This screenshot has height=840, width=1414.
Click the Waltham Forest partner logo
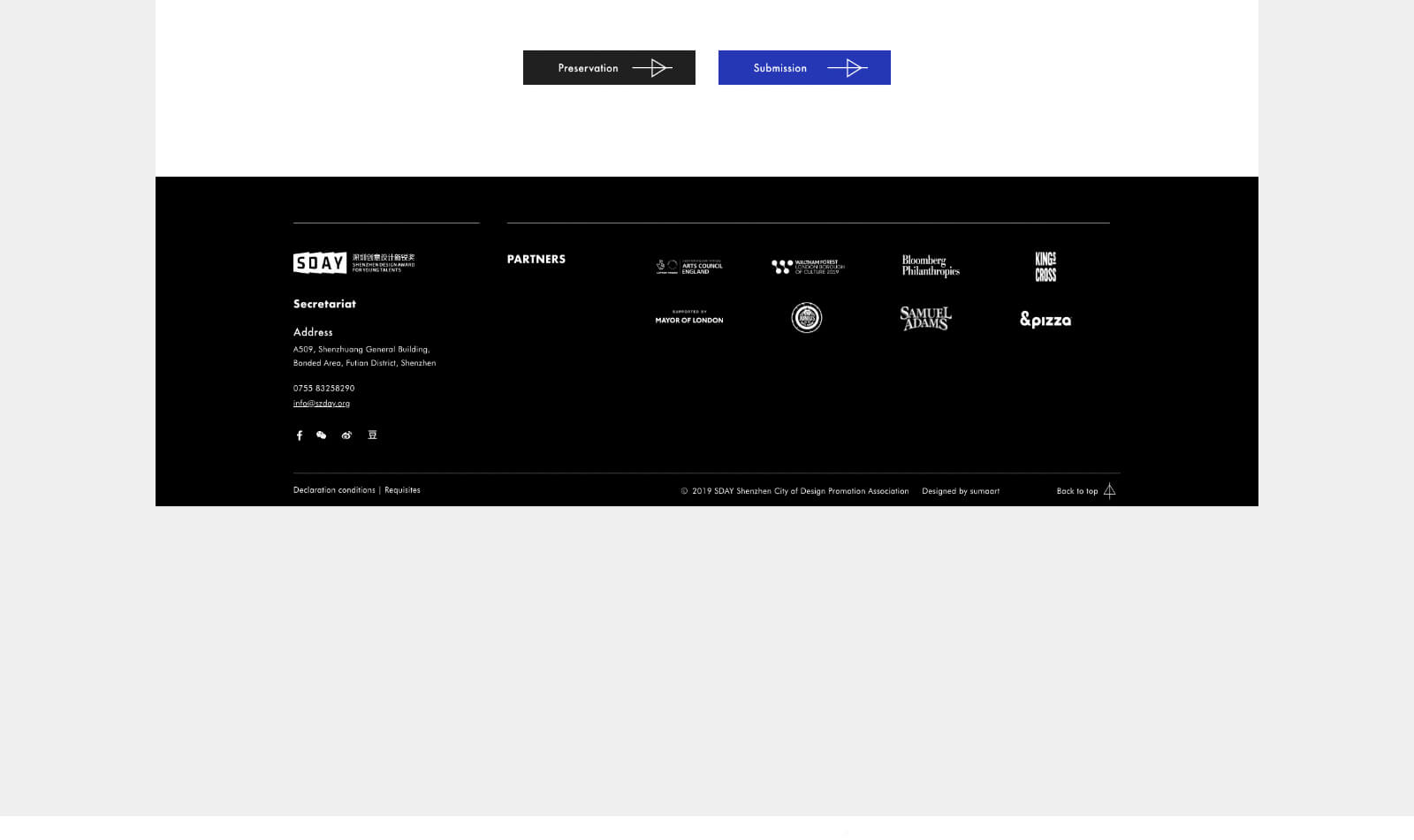tap(808, 267)
